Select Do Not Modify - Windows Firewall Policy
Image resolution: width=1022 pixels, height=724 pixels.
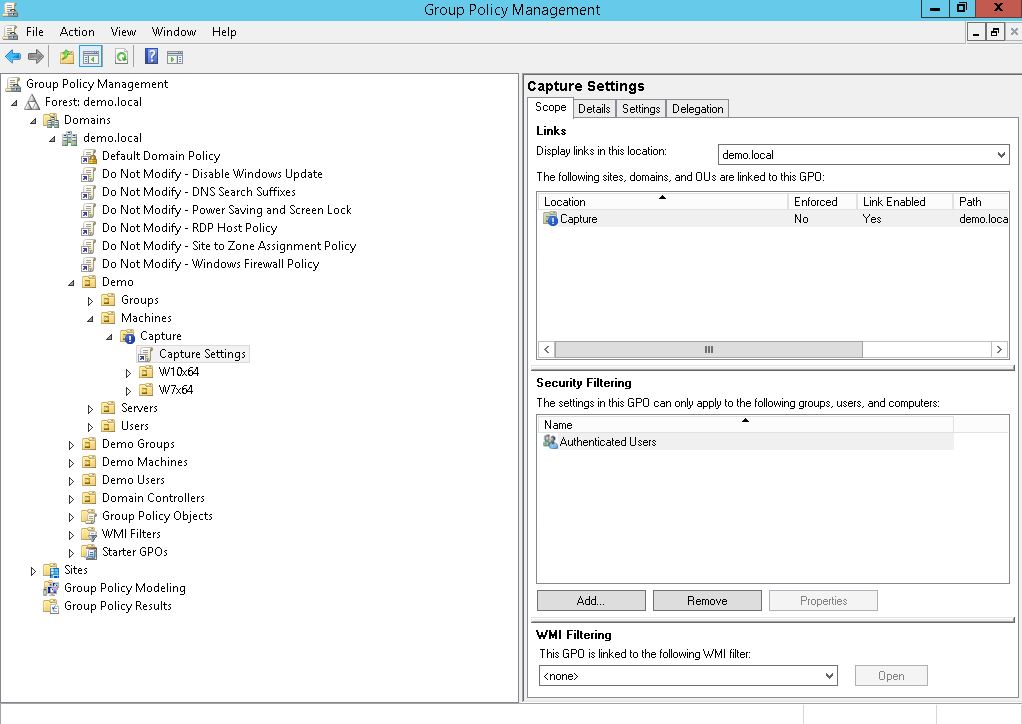(210, 264)
